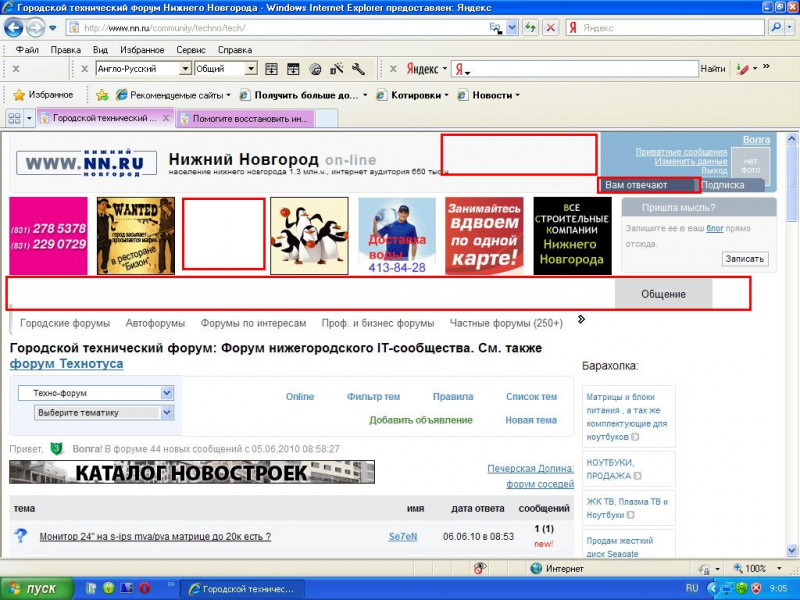Viewport: 800px width, 600px height.
Task: Expand the address bar URL dropdown
Action: [x=512, y=28]
